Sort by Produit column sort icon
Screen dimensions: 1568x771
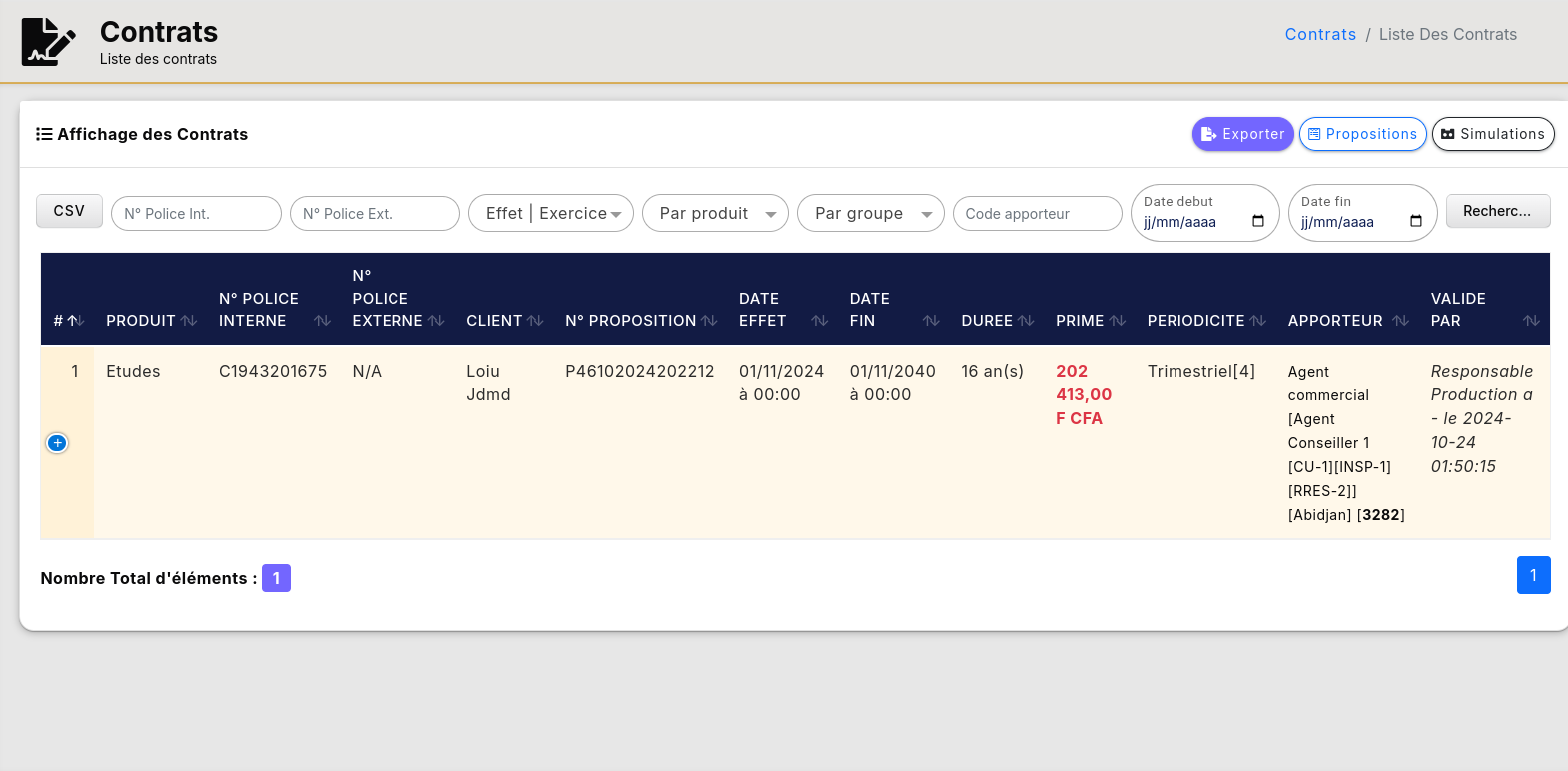tap(189, 321)
